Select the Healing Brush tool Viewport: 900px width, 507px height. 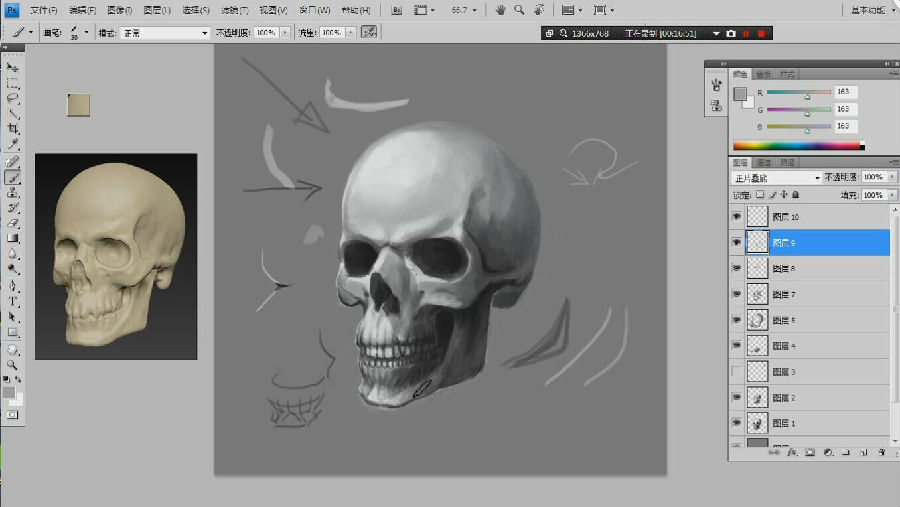(x=12, y=161)
